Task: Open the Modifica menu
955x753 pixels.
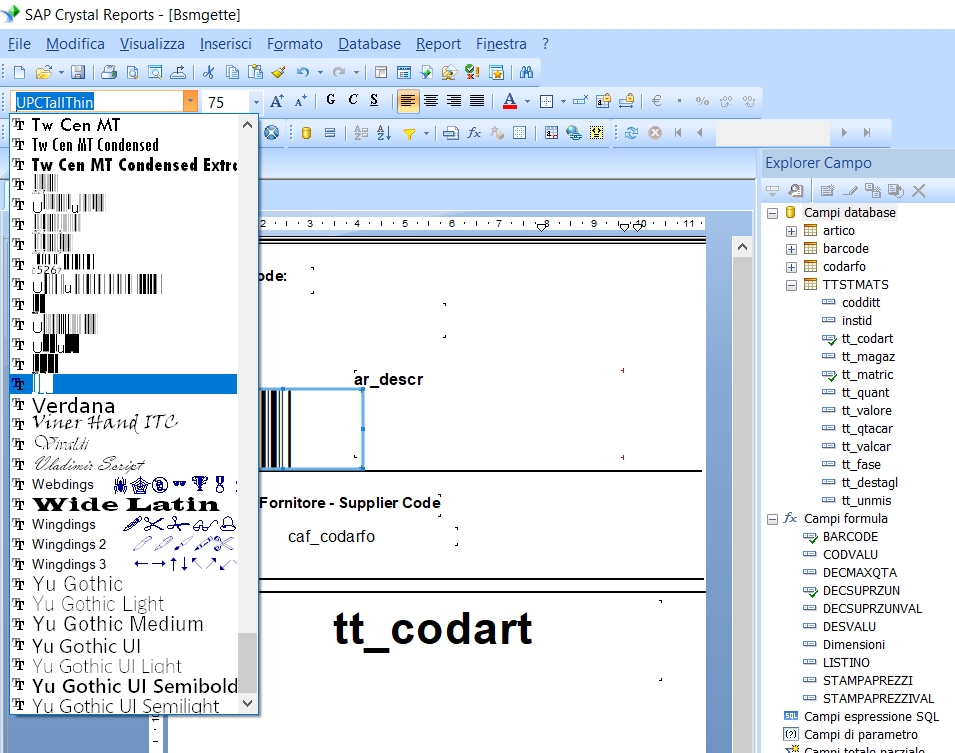Action: 75,44
